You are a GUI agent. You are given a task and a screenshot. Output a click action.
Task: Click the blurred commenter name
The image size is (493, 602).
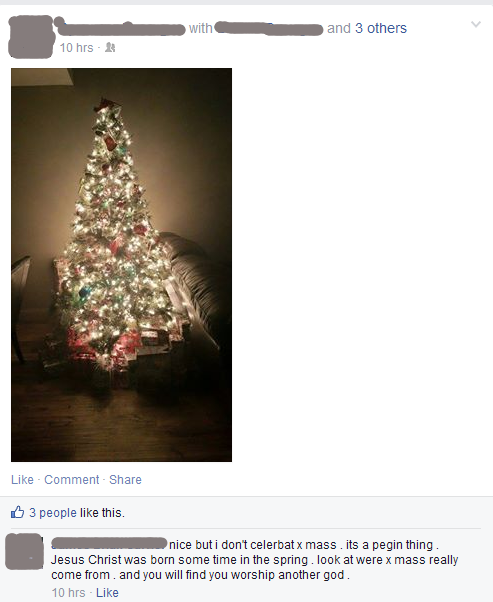pyautogui.click(x=109, y=543)
